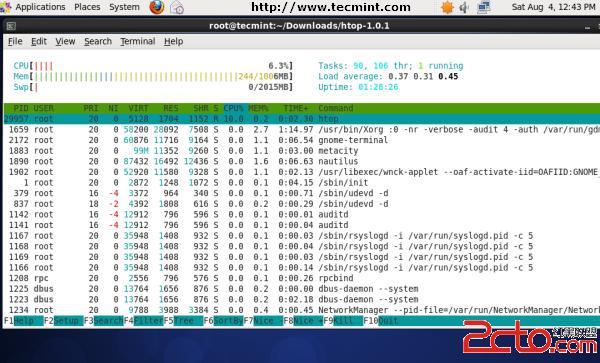Screen dimensions: 600x363
Task: Open the terminal File menu
Action: pos(15,41)
